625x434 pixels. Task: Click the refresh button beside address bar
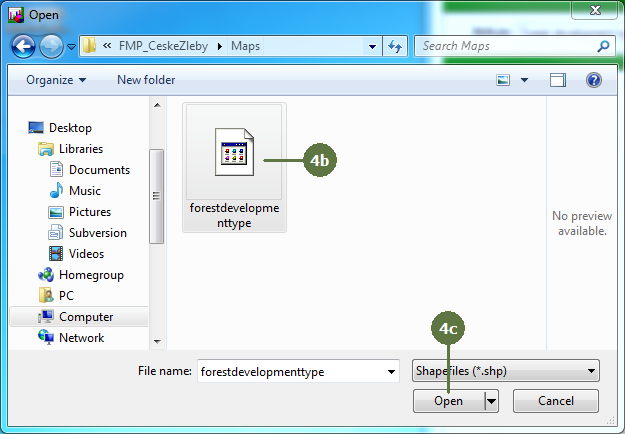pyautogui.click(x=395, y=46)
